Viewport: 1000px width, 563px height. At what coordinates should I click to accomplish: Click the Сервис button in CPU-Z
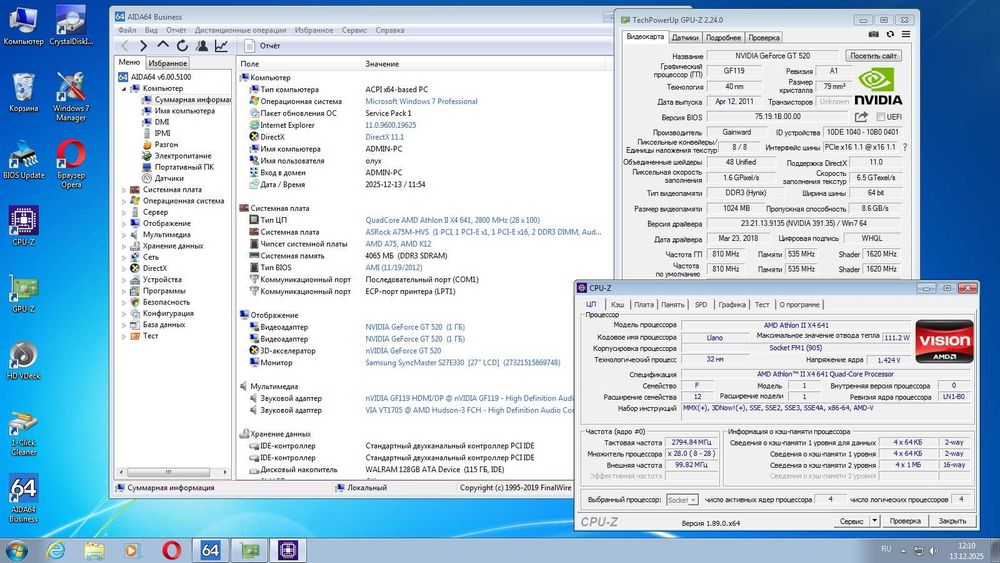click(851, 521)
